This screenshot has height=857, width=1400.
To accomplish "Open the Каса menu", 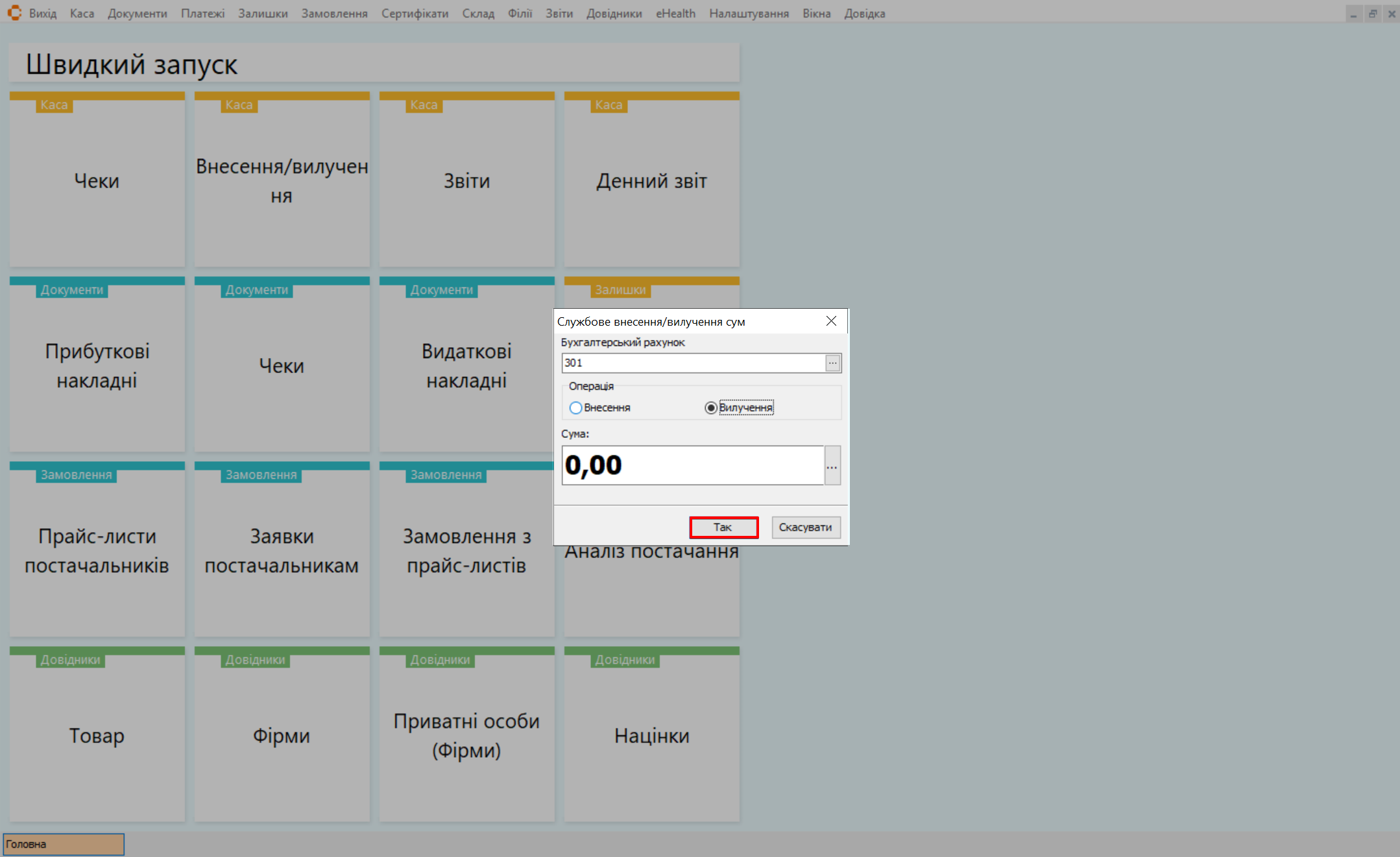I will 82,14.
